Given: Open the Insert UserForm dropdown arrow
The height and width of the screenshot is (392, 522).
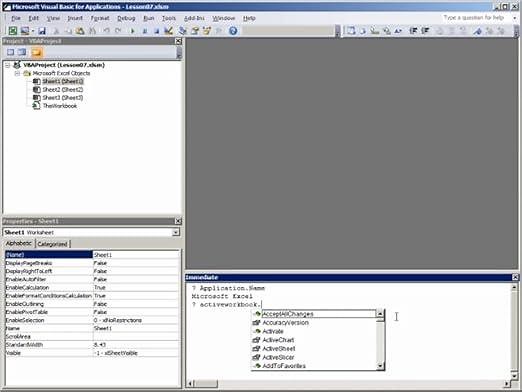Looking at the screenshot, I should pyautogui.click(x=33, y=31).
